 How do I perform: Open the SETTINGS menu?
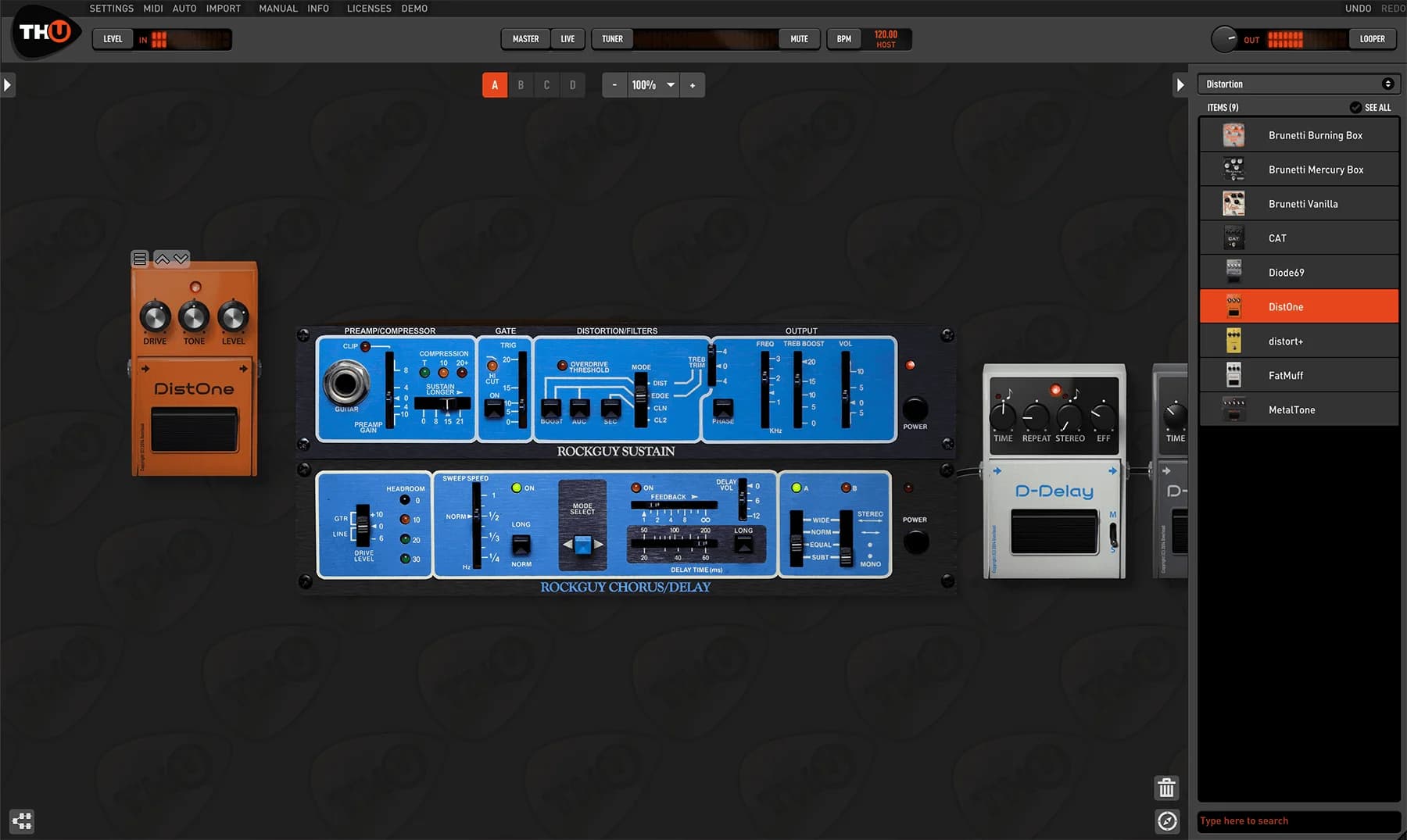111,9
